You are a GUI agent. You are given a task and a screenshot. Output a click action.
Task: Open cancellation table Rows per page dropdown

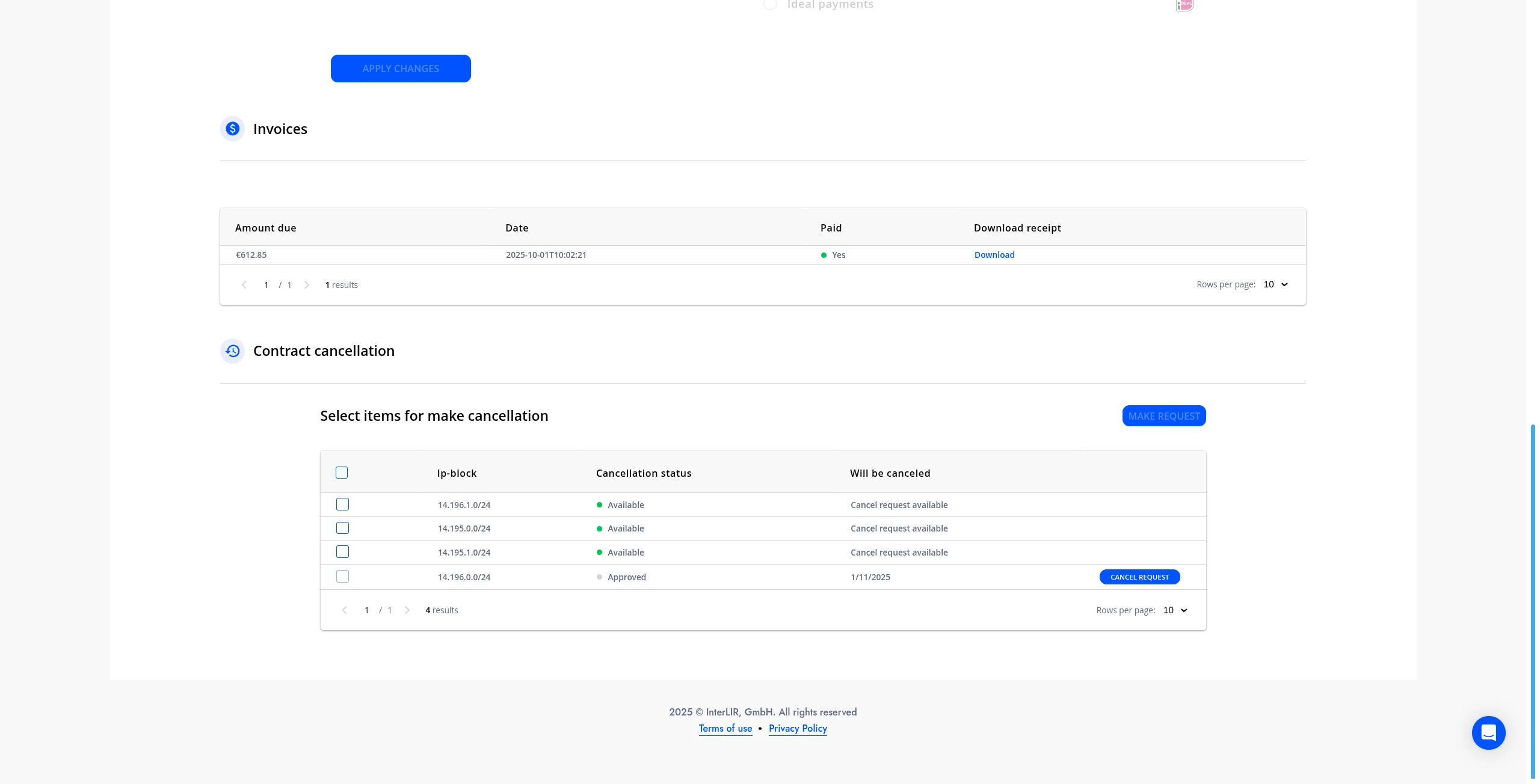coord(1175,610)
